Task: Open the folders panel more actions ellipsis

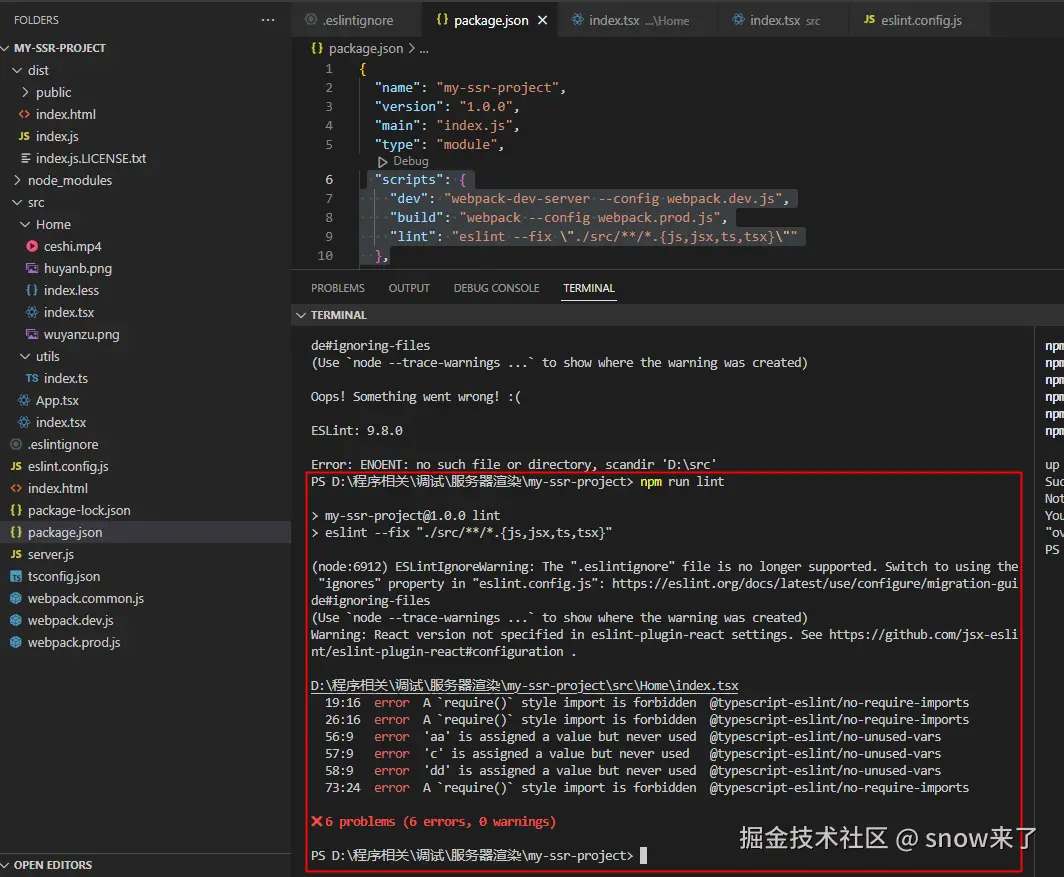Action: coord(268,20)
